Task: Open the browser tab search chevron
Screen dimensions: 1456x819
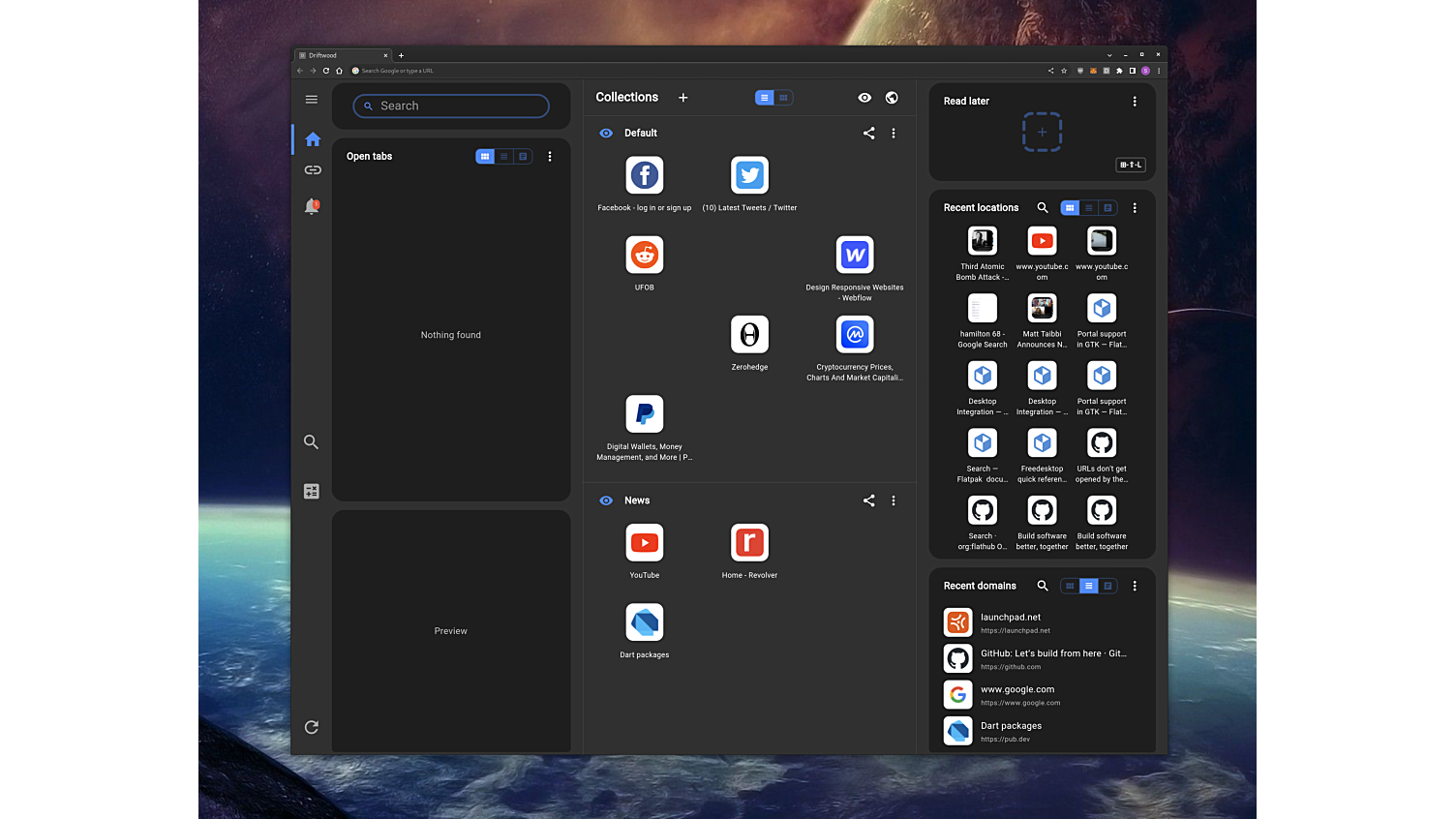Action: click(1109, 55)
